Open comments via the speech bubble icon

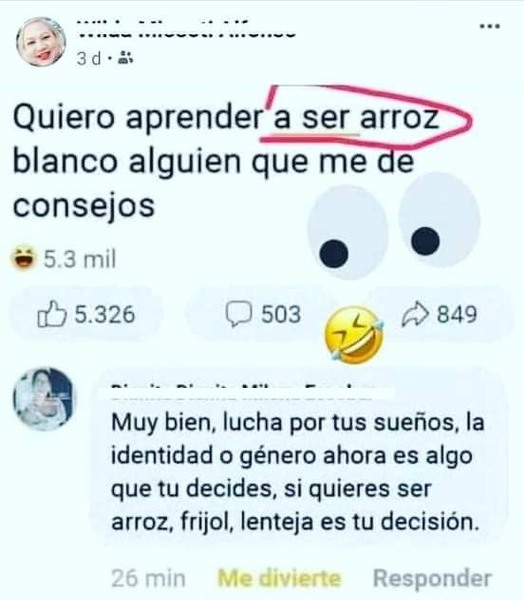(x=238, y=314)
